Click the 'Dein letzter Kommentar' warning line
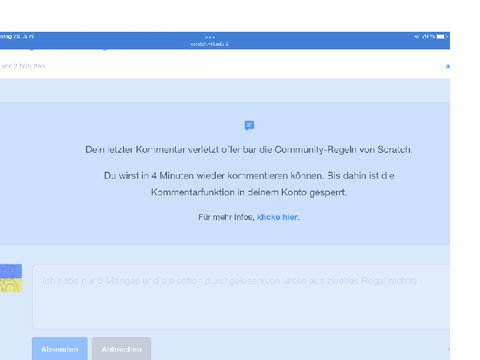The width and height of the screenshot is (480, 360). (x=249, y=150)
